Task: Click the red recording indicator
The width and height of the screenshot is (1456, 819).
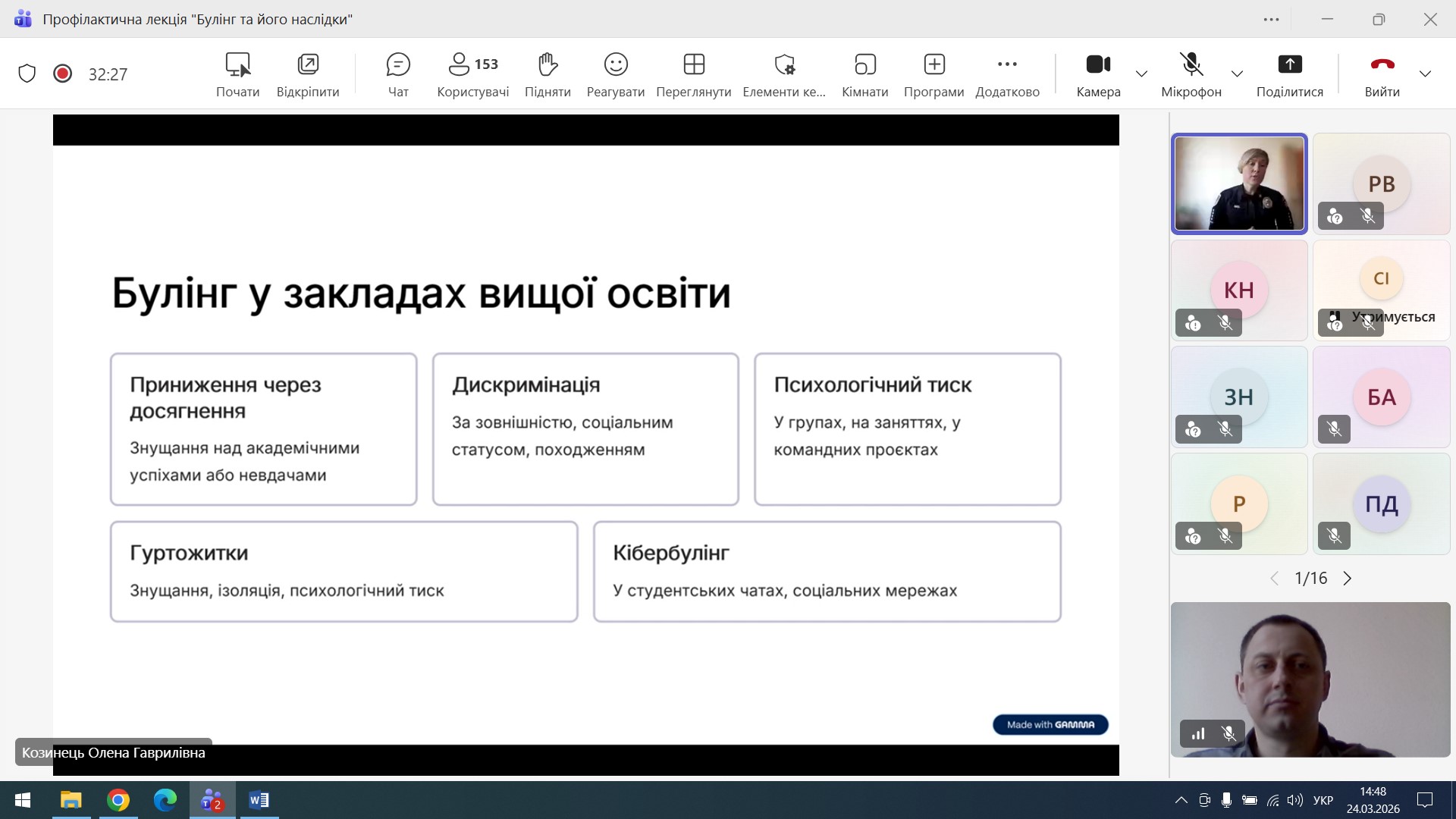Action: pyautogui.click(x=63, y=74)
